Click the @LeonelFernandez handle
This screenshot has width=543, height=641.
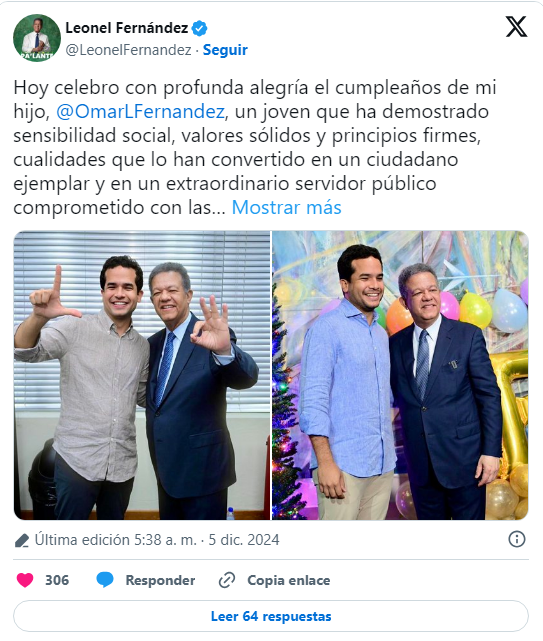[x=128, y=50]
